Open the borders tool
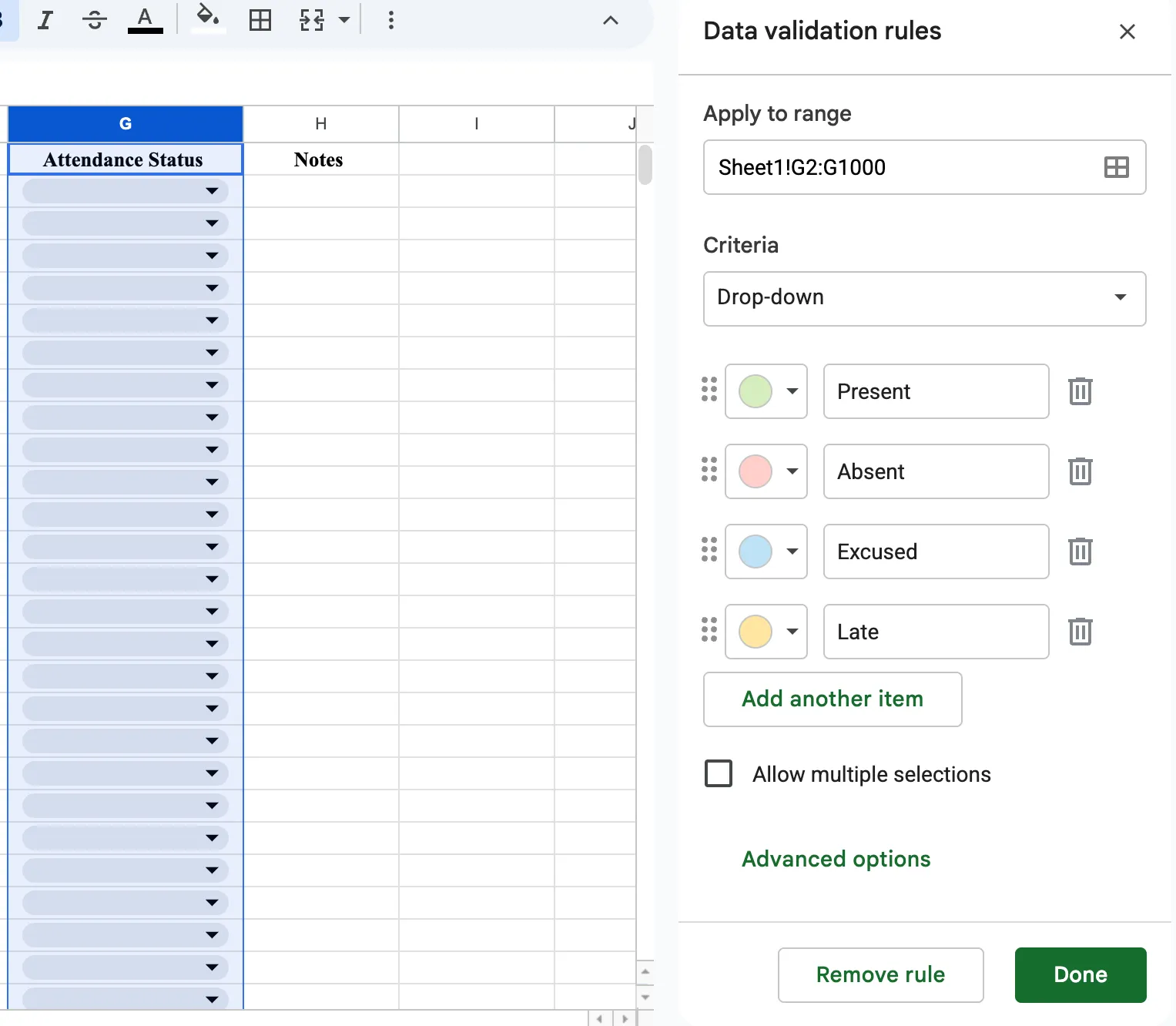Screen dimensions: 1176x1026 click(260, 20)
